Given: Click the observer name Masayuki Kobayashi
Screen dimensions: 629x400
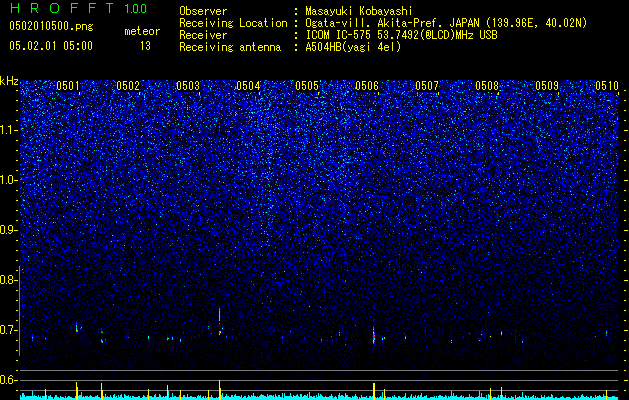Looking at the screenshot, I should coord(359,11).
